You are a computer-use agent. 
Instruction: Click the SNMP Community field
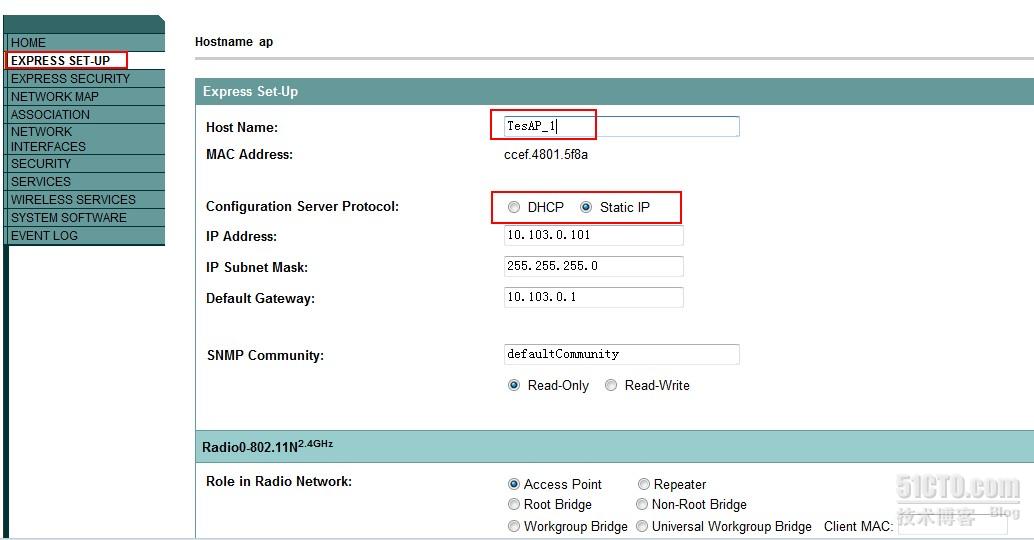click(621, 354)
